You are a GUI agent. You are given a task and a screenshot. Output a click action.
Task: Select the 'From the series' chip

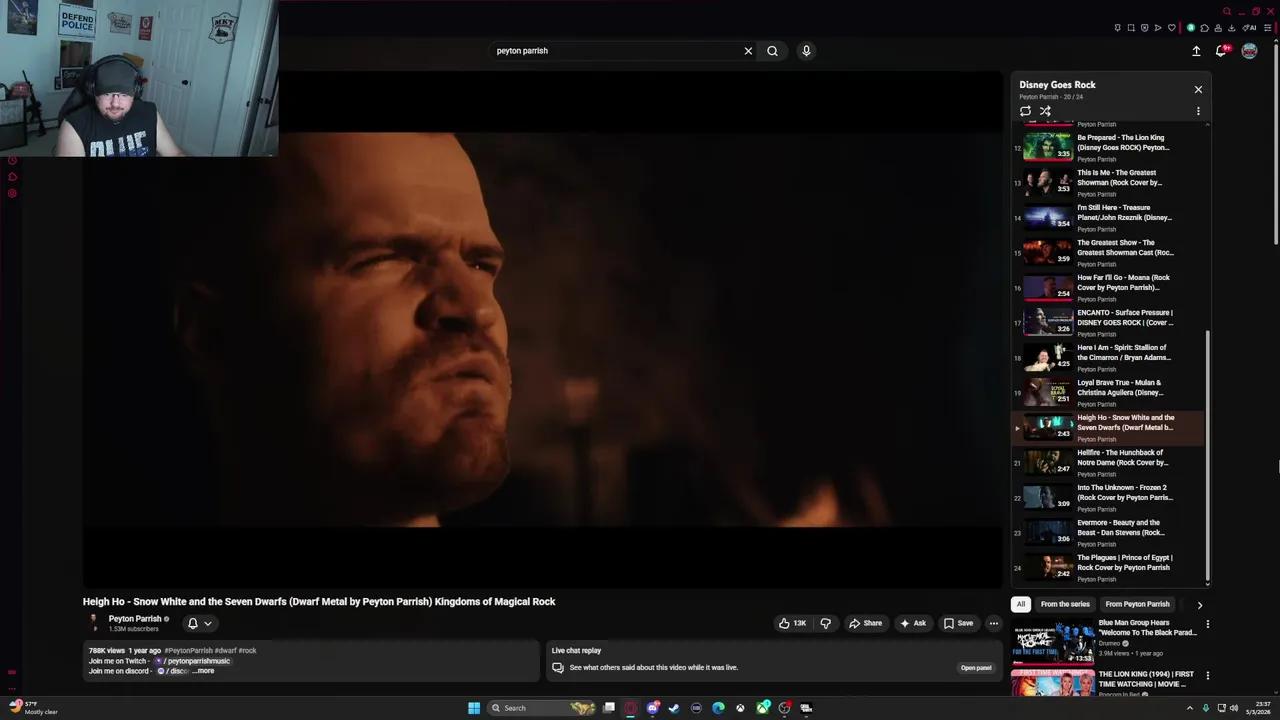pos(1065,604)
